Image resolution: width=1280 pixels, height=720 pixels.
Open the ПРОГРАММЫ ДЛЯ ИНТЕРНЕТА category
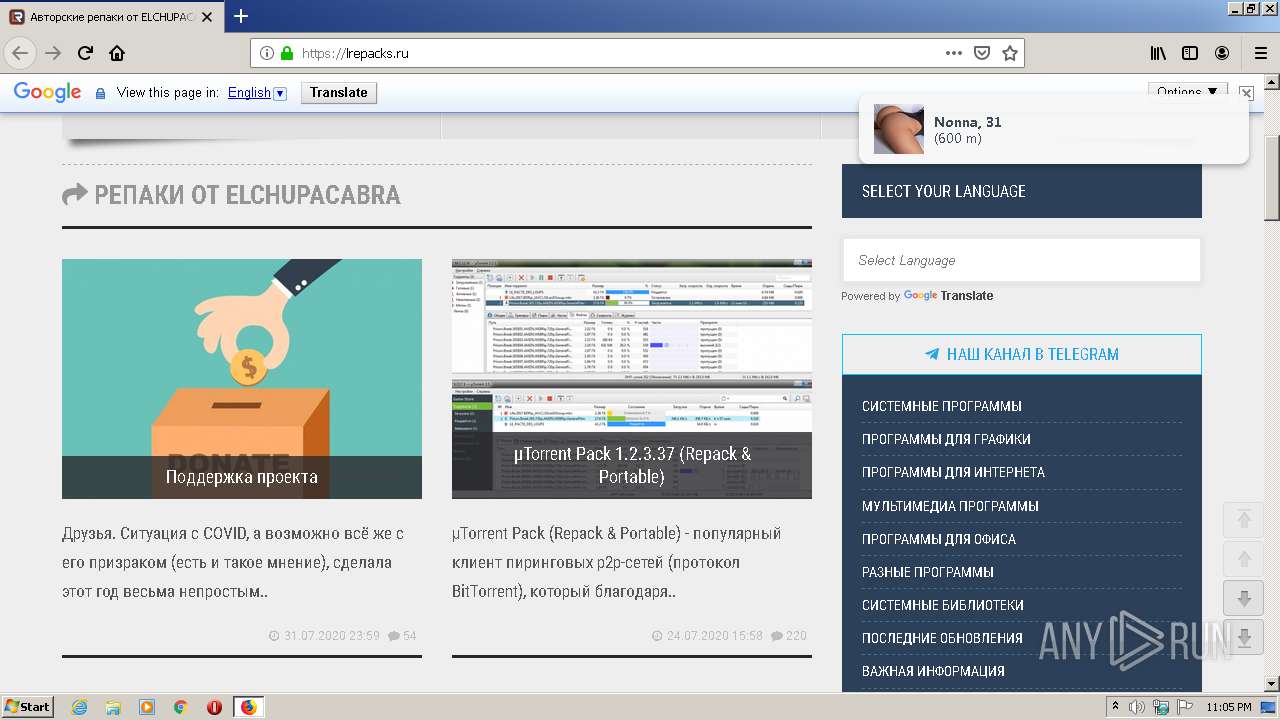click(953, 472)
